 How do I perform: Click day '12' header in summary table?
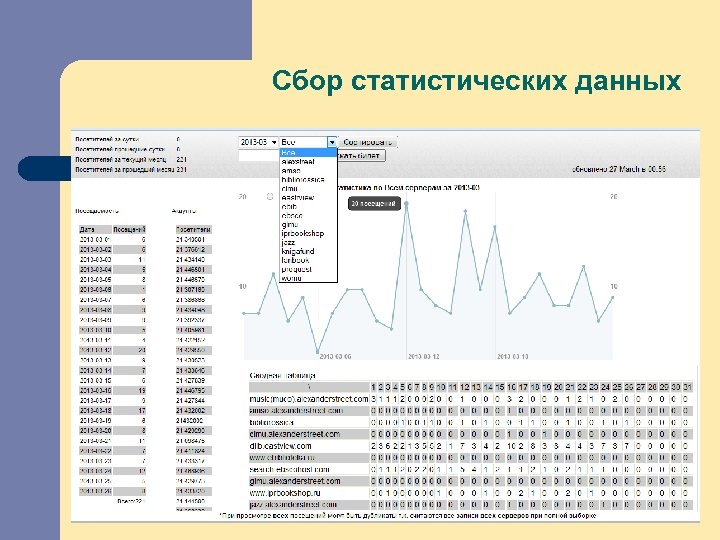pyautogui.click(x=465, y=387)
